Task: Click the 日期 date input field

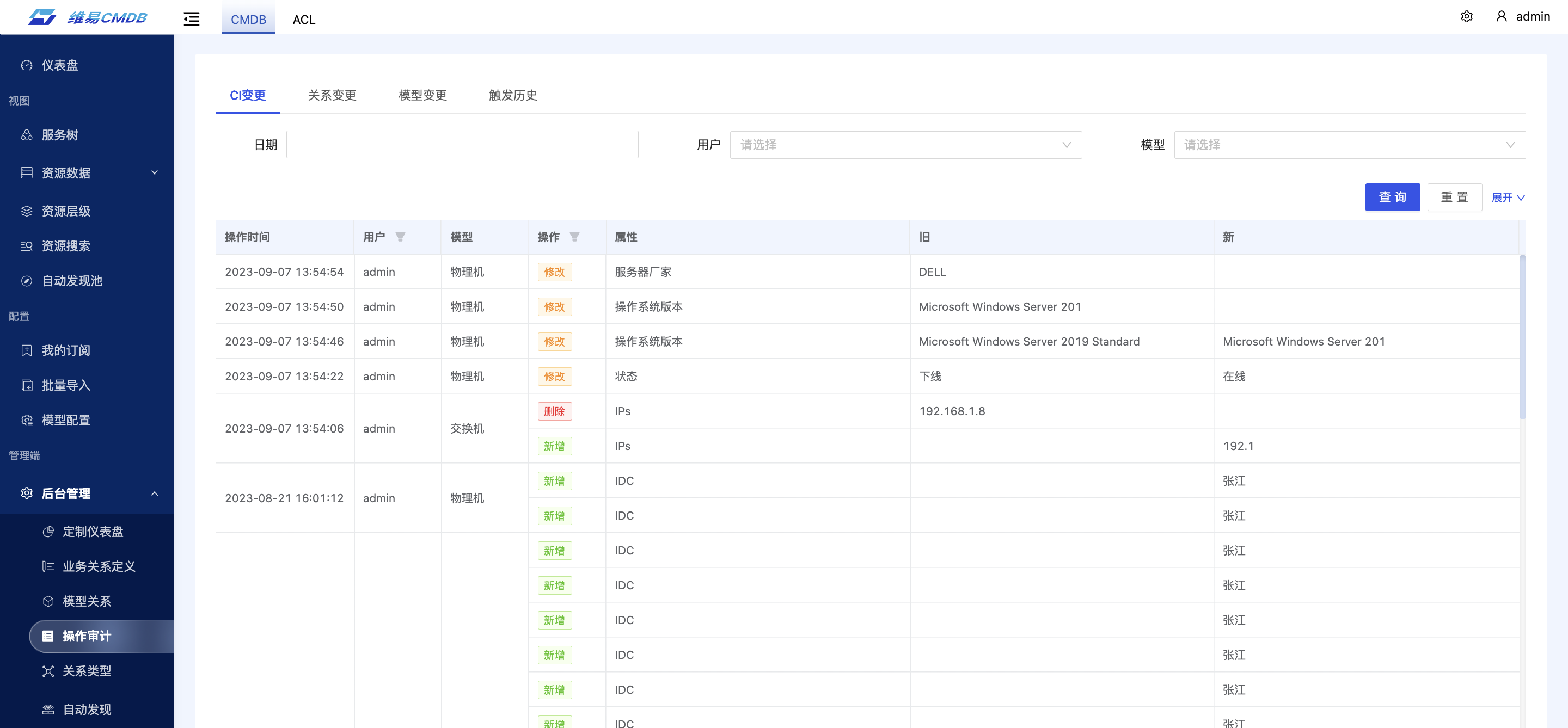Action: click(462, 145)
